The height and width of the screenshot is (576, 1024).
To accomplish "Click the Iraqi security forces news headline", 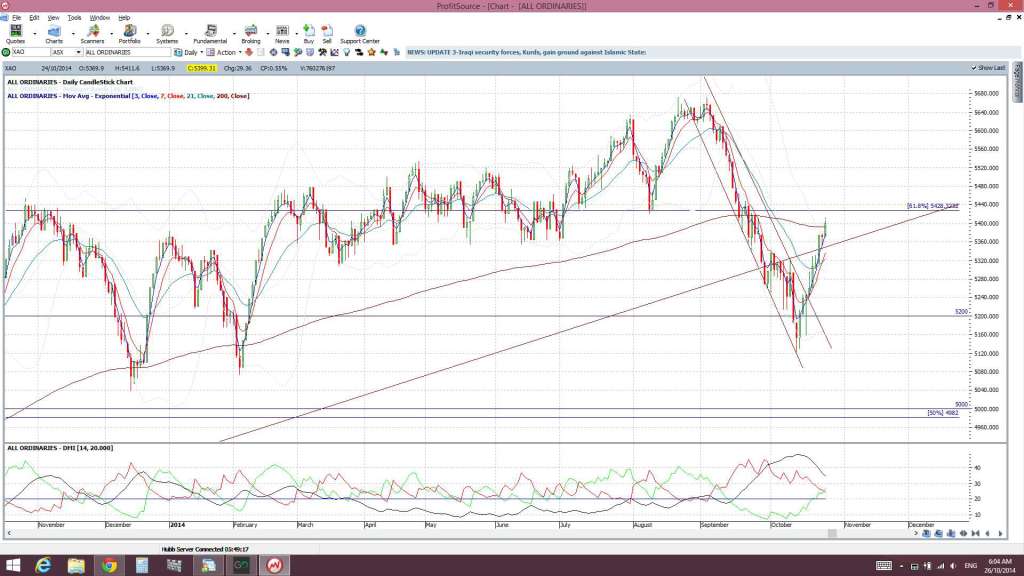I will point(526,52).
